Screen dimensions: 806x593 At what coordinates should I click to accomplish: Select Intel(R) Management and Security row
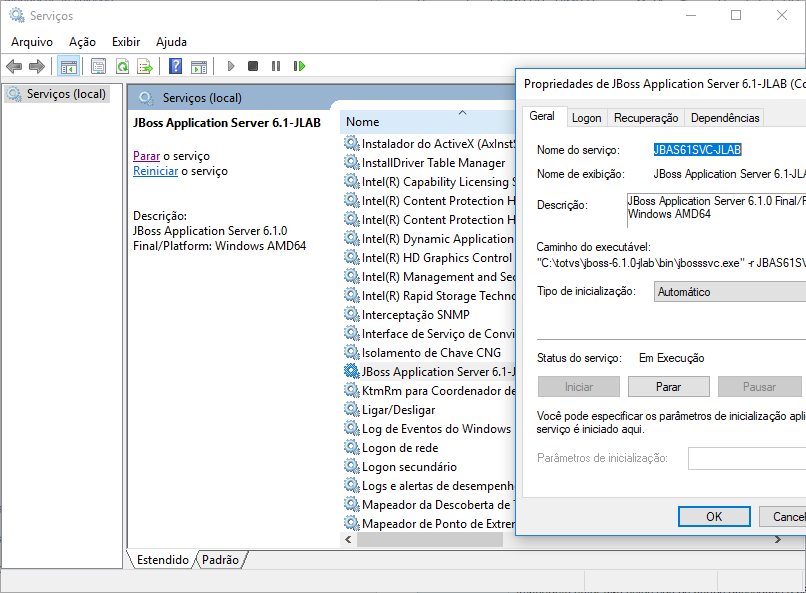pos(429,277)
